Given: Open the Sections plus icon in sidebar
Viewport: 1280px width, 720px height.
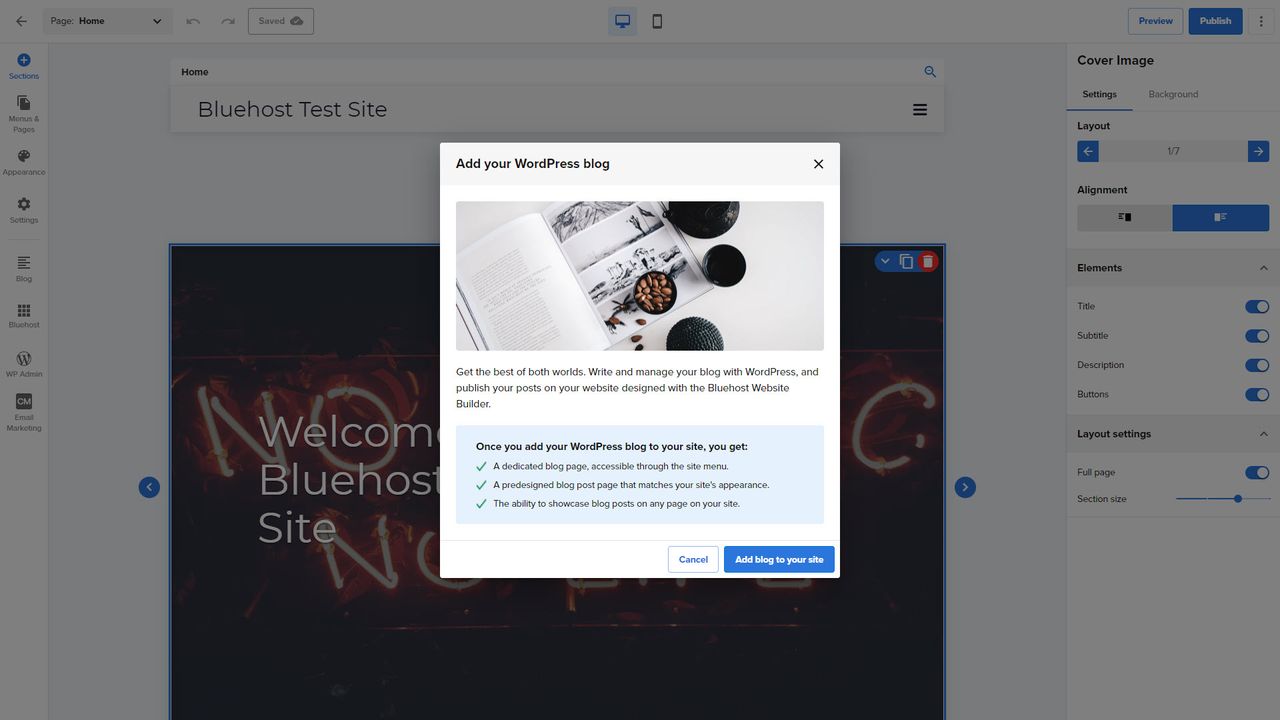Looking at the screenshot, I should (x=24, y=67).
